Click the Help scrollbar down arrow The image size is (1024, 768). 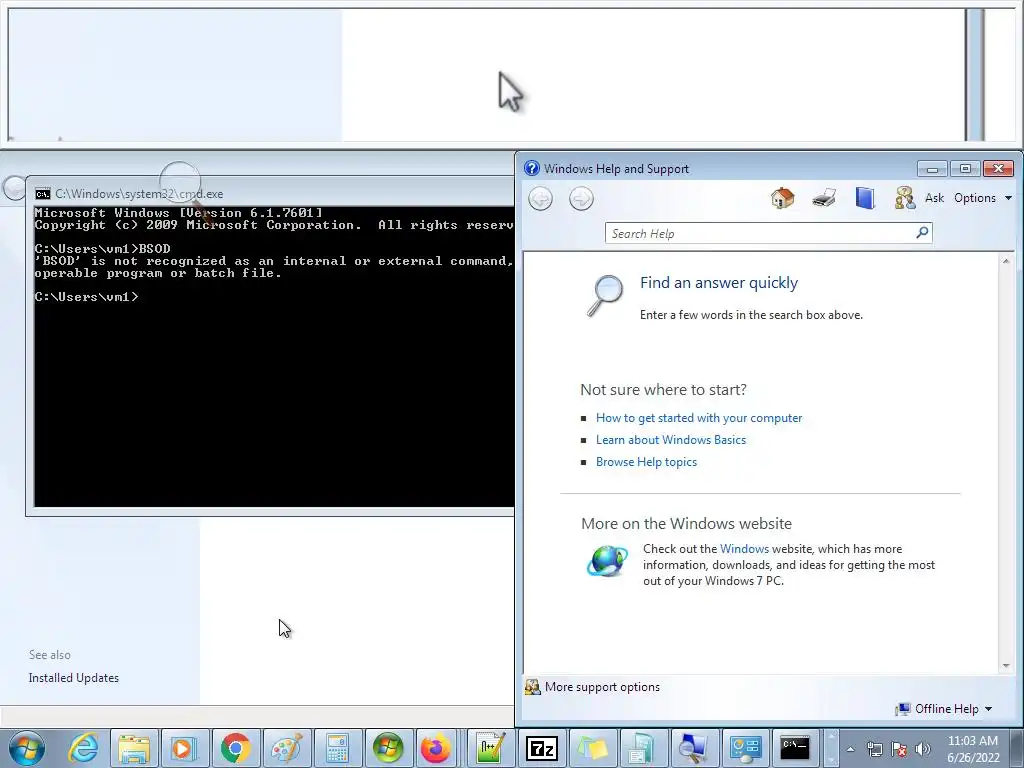[x=1006, y=666]
